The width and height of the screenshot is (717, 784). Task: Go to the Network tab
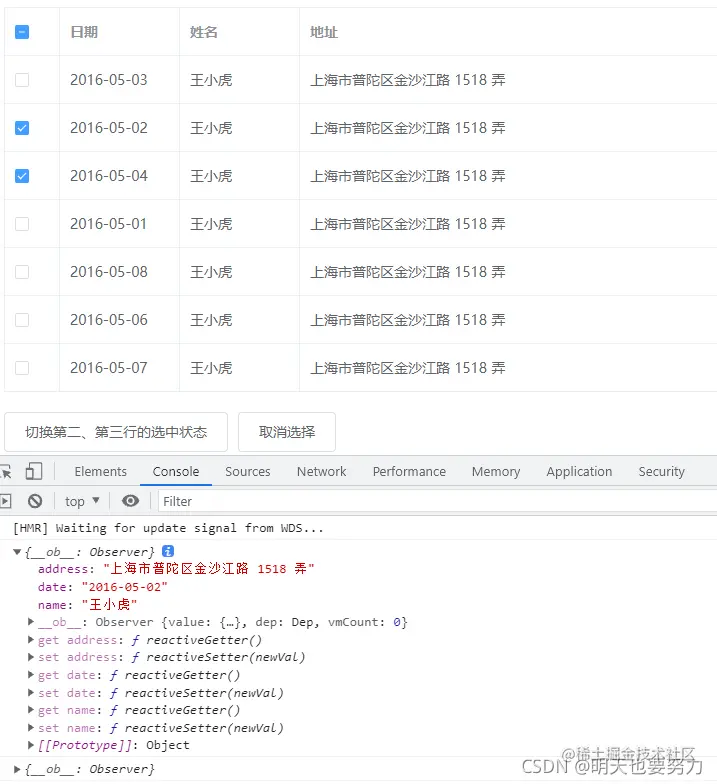tap(322, 472)
